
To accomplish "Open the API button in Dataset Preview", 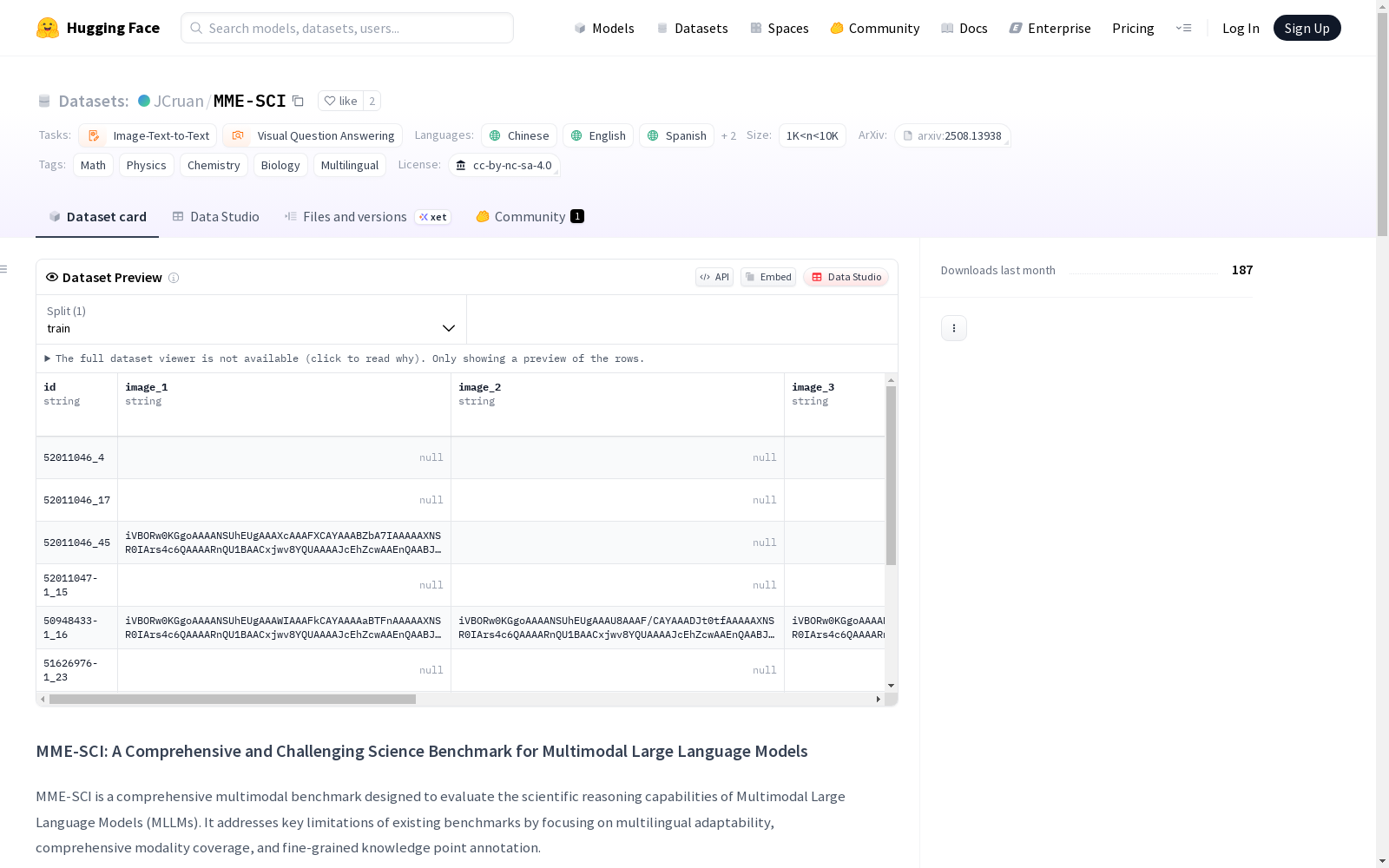I will tap(714, 277).
